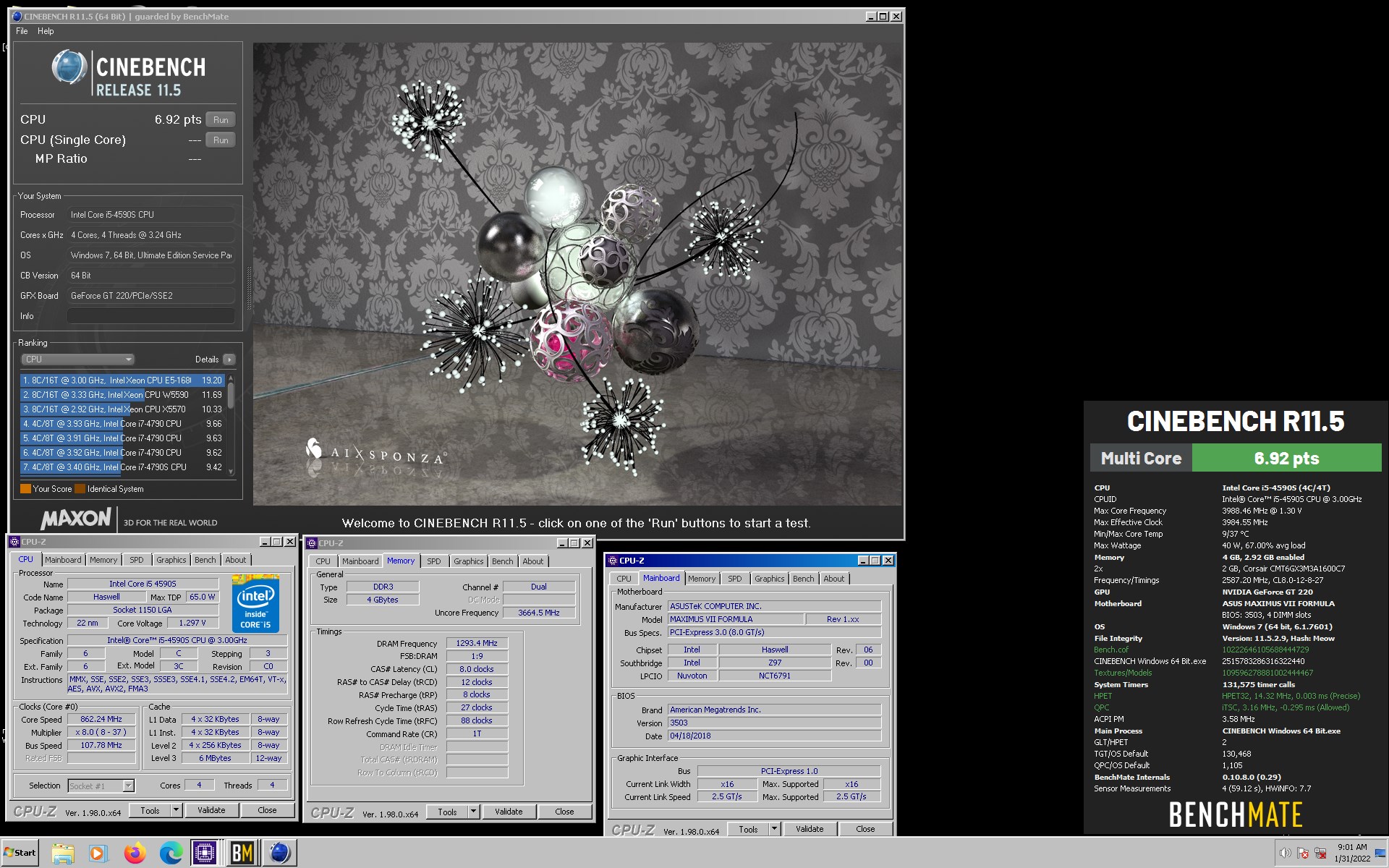Open CPU tab in Memory CPU-Z window
Viewport: 1389px width, 868px height.
(x=323, y=561)
